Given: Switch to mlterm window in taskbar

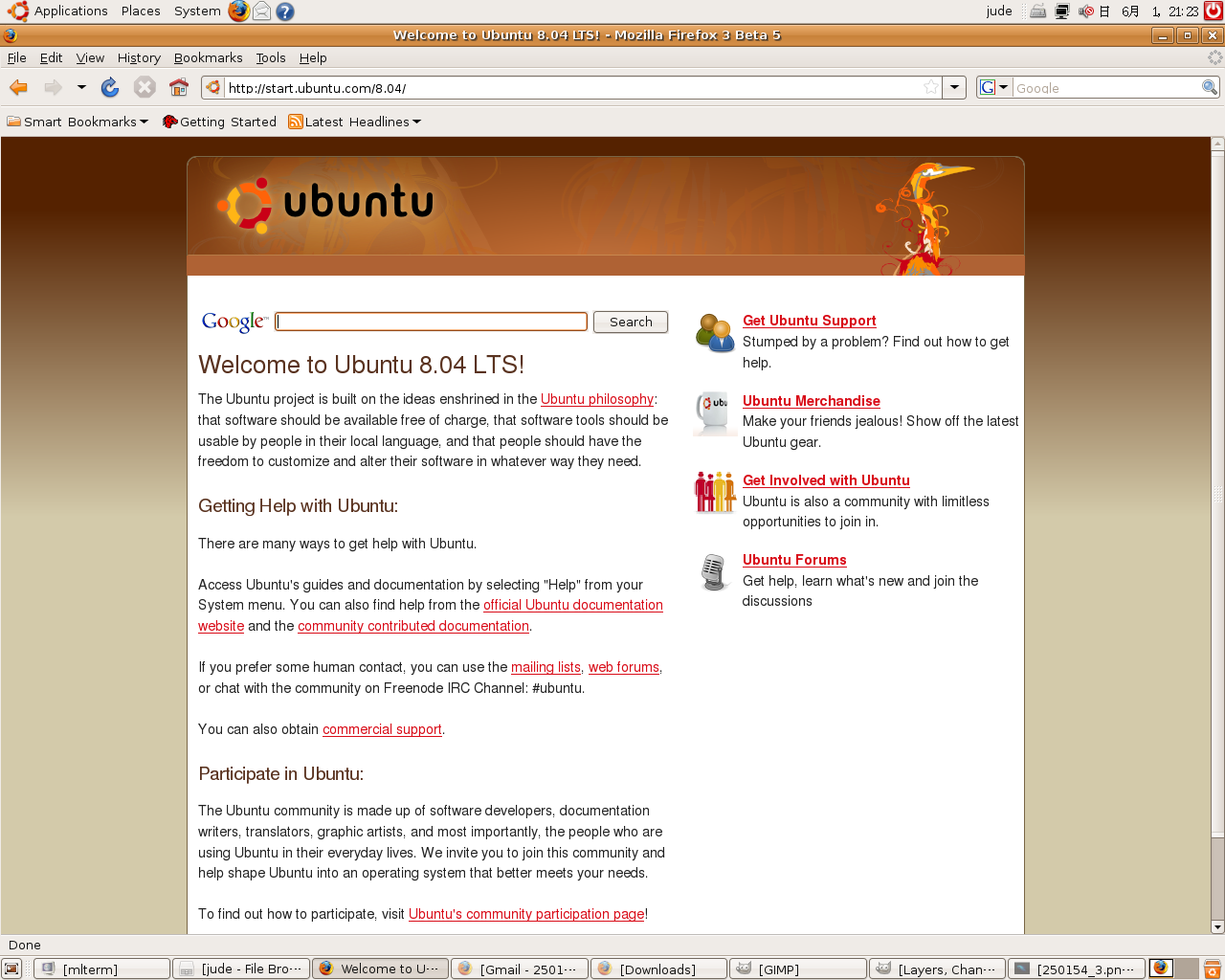Looking at the screenshot, I should (x=101, y=969).
